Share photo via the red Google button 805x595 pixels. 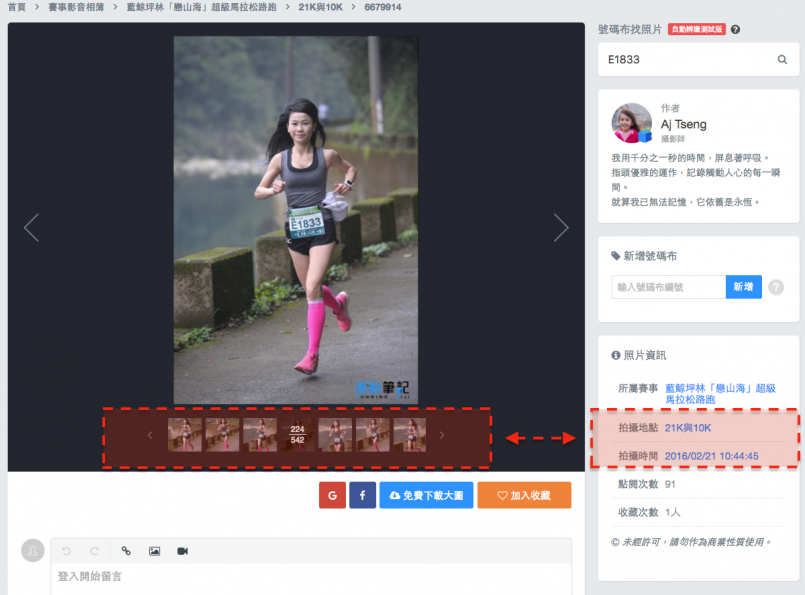pyautogui.click(x=333, y=495)
